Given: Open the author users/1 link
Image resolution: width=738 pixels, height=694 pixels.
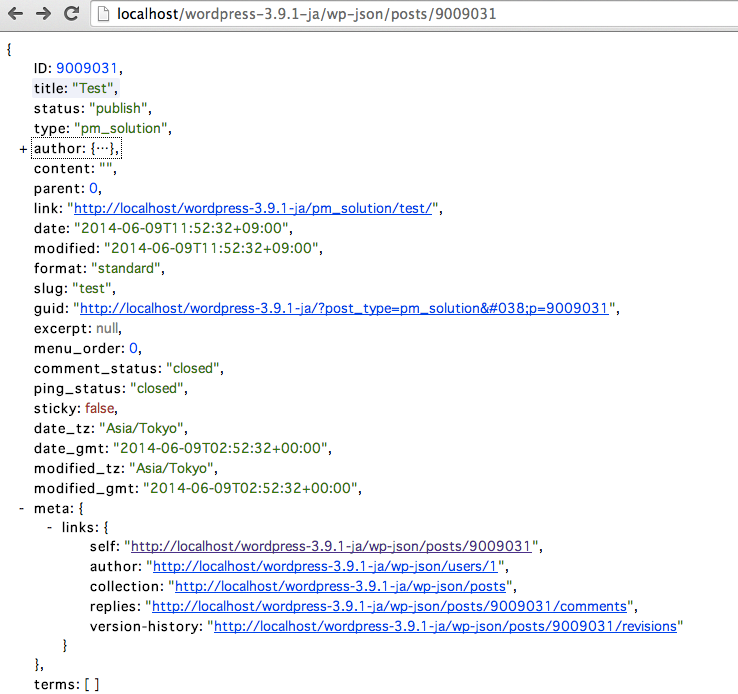Looking at the screenshot, I should click(324, 567).
